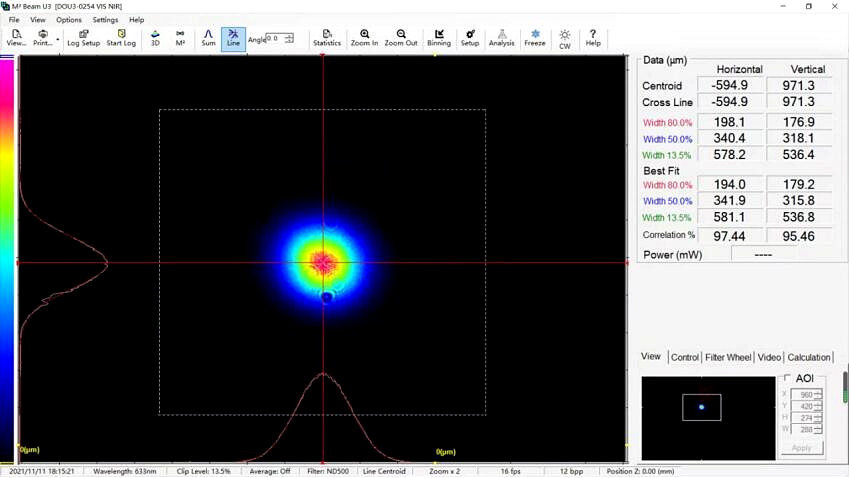The height and width of the screenshot is (478, 849).
Task: Open the Binning options
Action: (439, 38)
